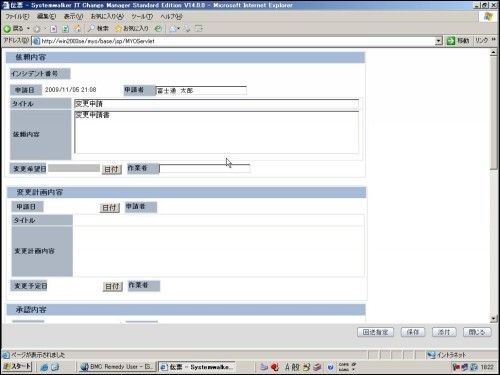Click the 日付 button beside 申請日 in 変更計画内容
The height and width of the screenshot is (375, 500).
110,208
